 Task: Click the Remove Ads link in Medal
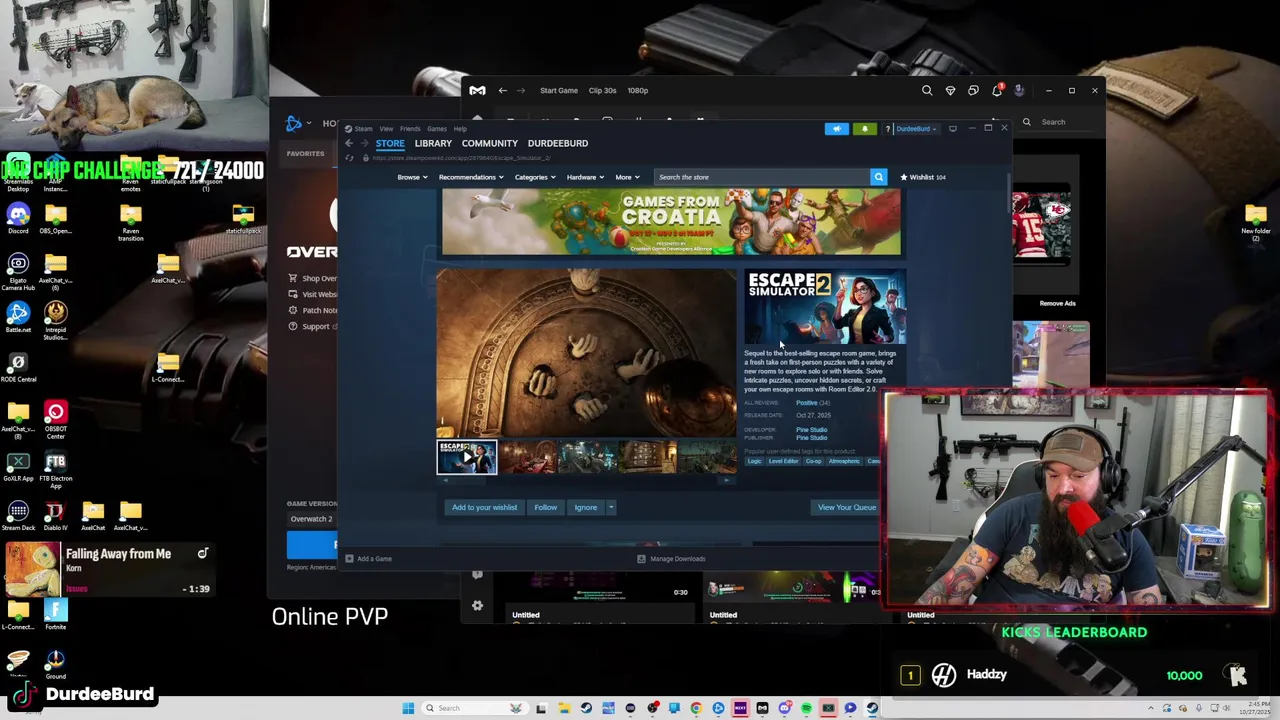1057,303
